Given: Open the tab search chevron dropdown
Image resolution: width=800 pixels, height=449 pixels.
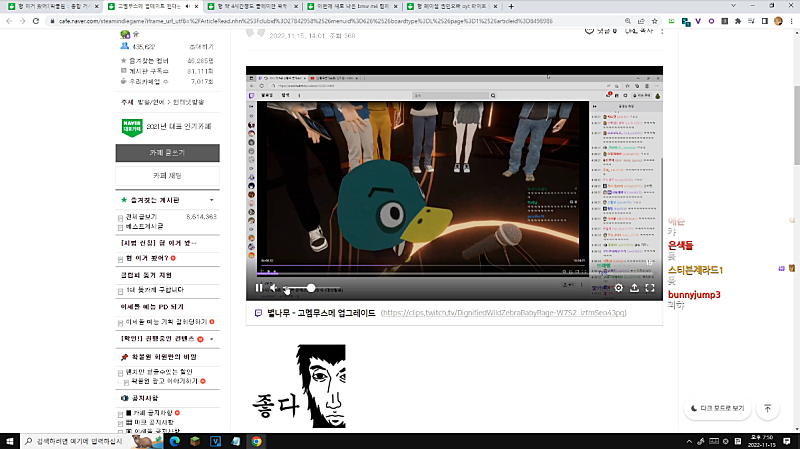Looking at the screenshot, I should (x=733, y=6).
